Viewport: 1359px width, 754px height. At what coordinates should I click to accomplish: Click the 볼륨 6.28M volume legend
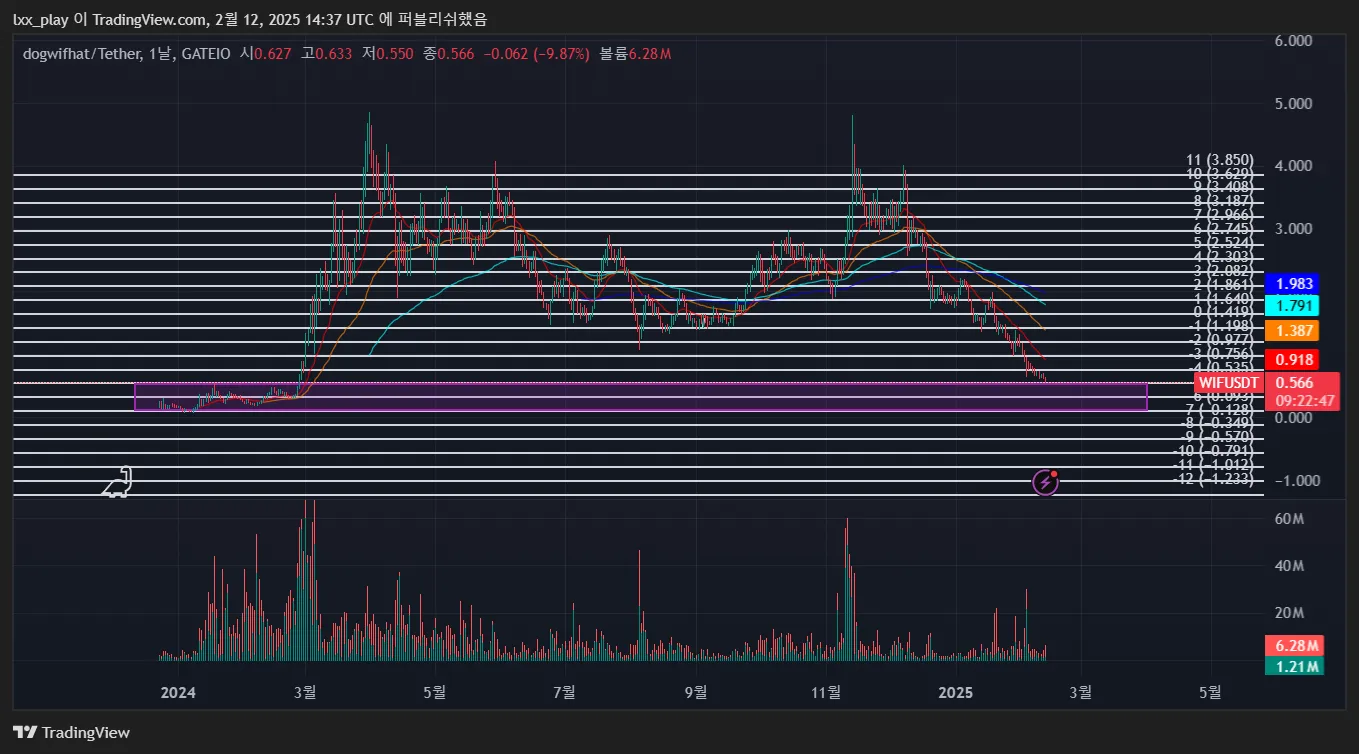point(635,53)
